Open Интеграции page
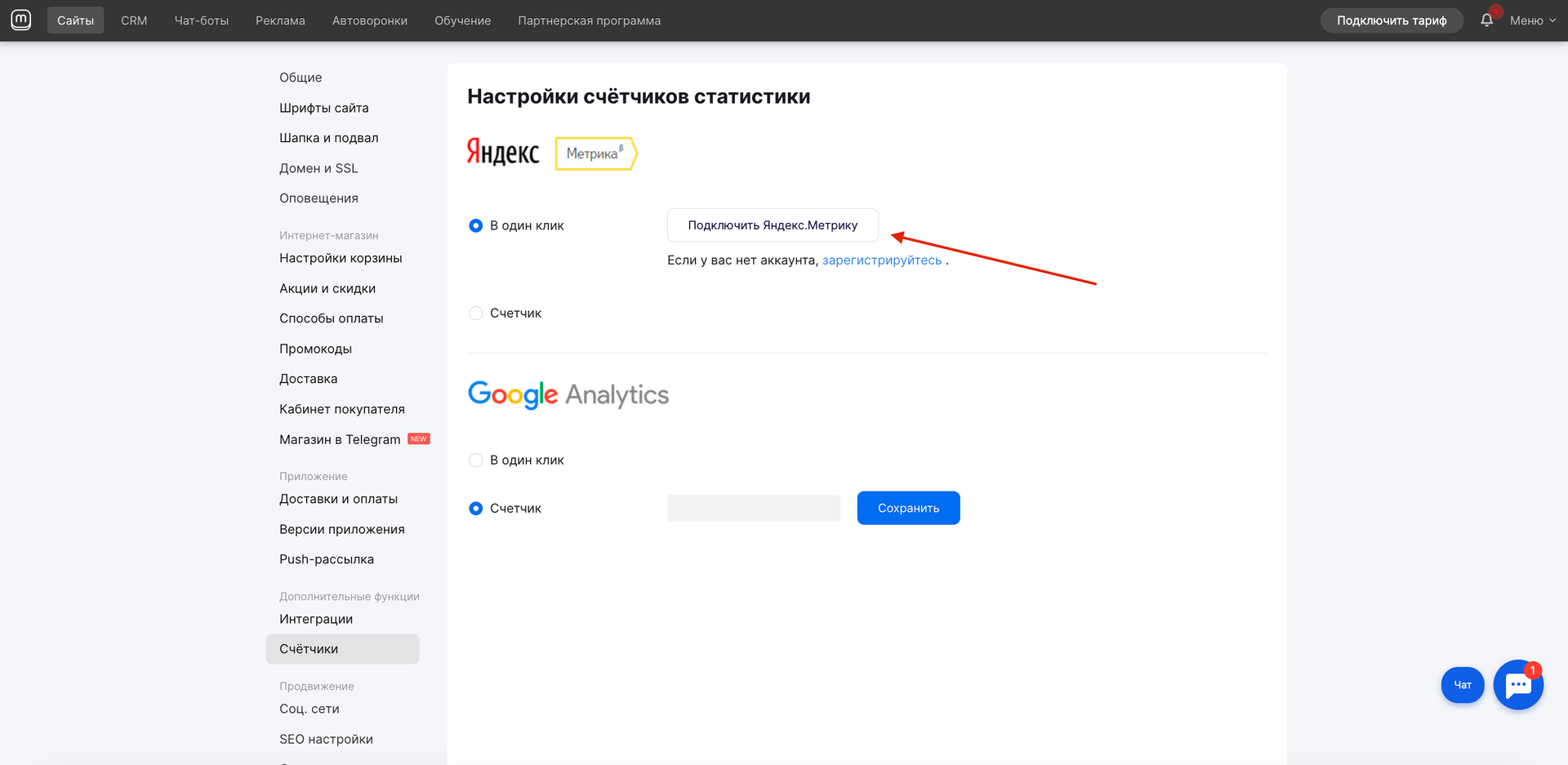The width and height of the screenshot is (1568, 765). (x=316, y=619)
